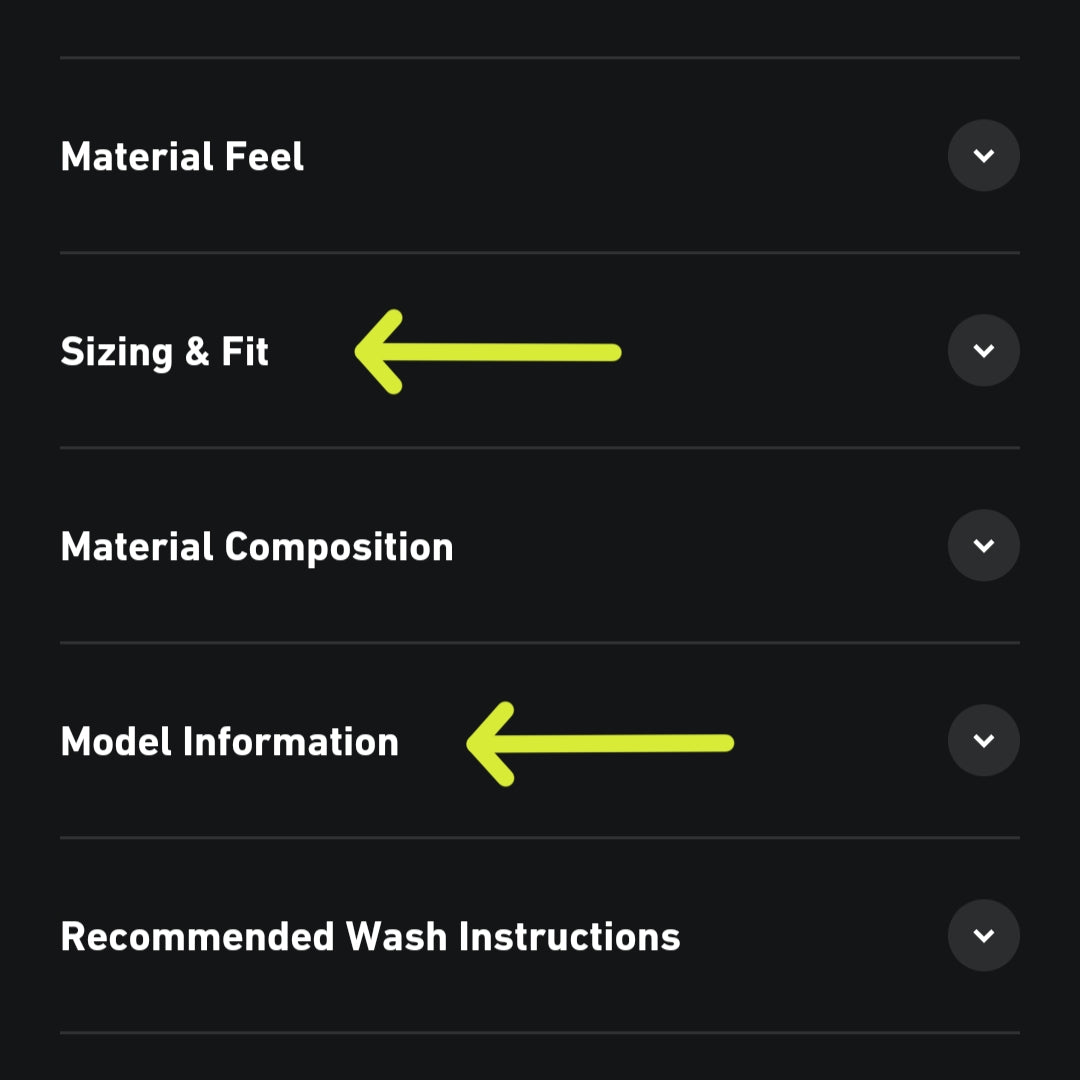The image size is (1080, 1080).
Task: Expand Recommended Wash Instructions via its chevron
Action: (983, 936)
